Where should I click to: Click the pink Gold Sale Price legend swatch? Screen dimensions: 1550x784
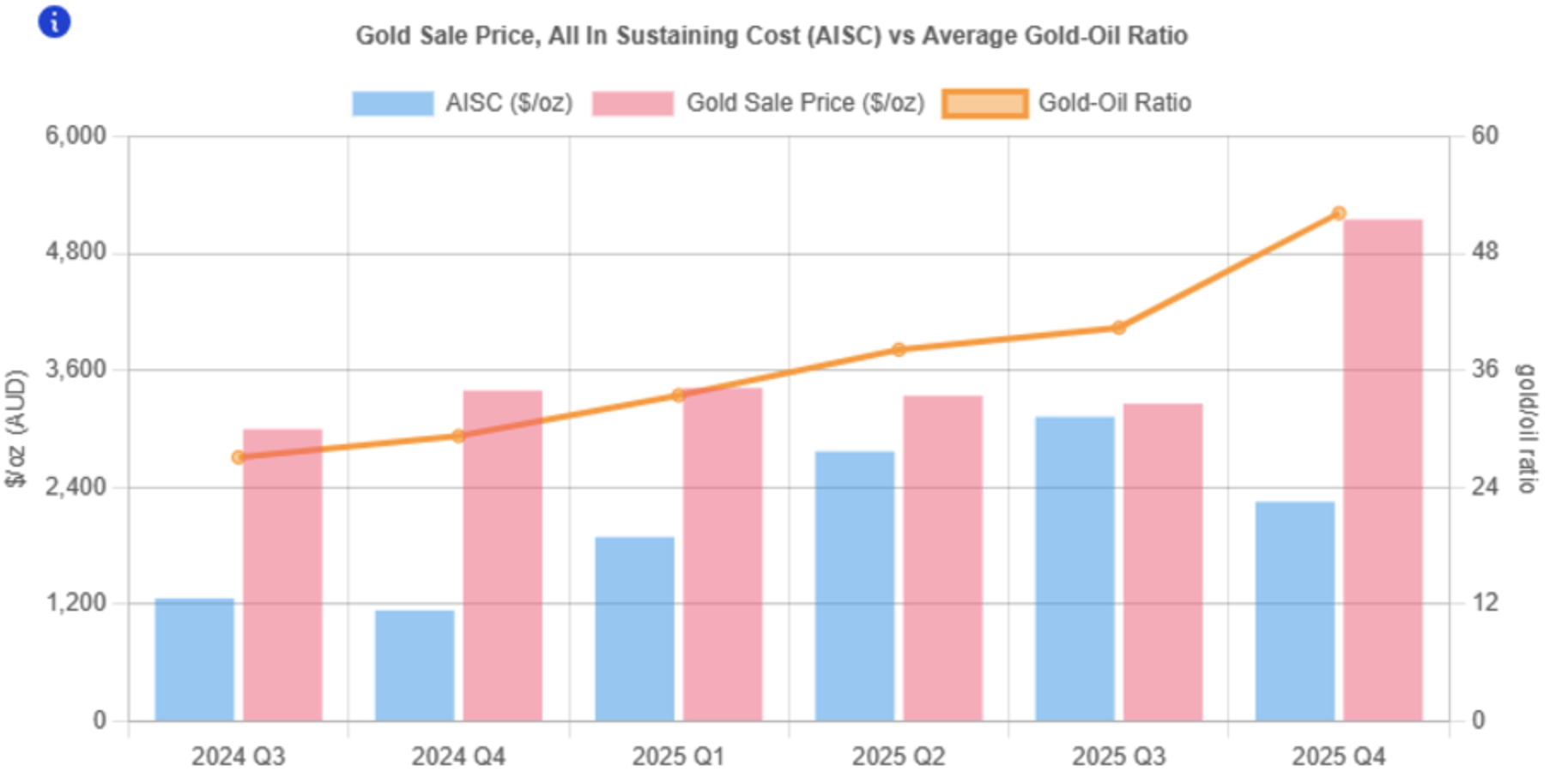[x=633, y=104]
